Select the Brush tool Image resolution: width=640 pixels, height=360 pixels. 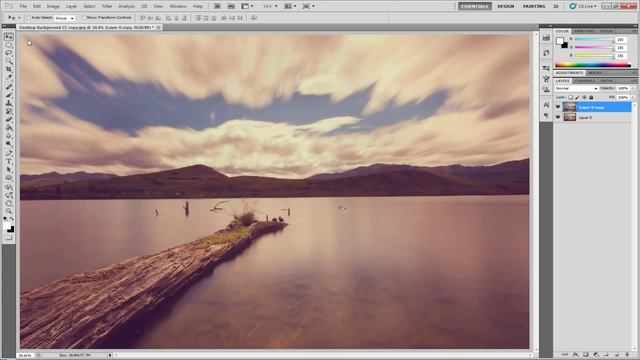tap(9, 95)
